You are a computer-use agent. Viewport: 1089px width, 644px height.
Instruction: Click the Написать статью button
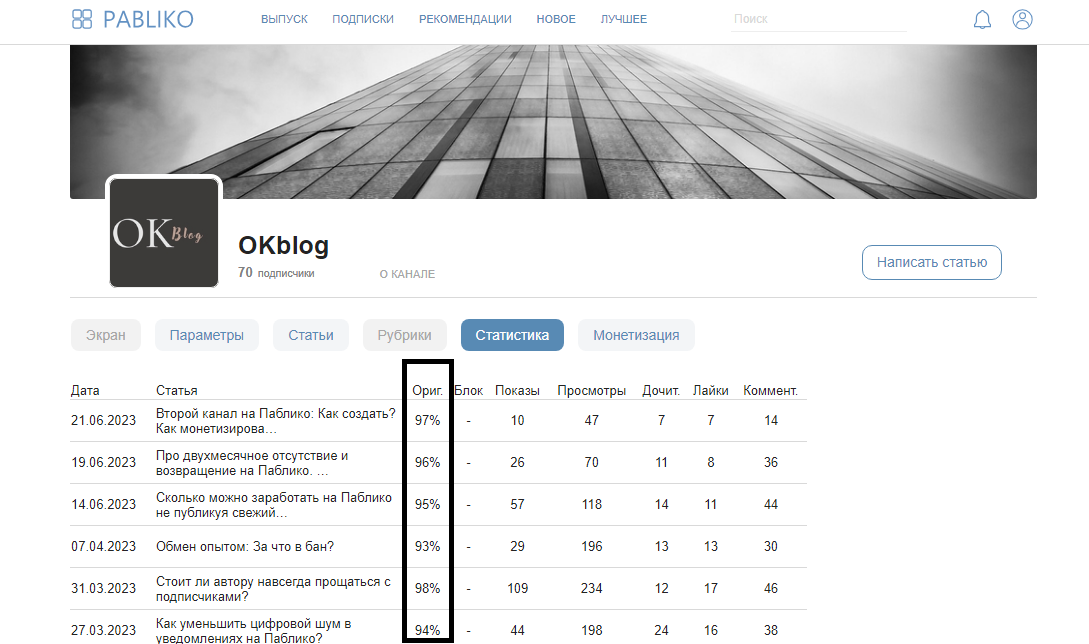click(931, 263)
